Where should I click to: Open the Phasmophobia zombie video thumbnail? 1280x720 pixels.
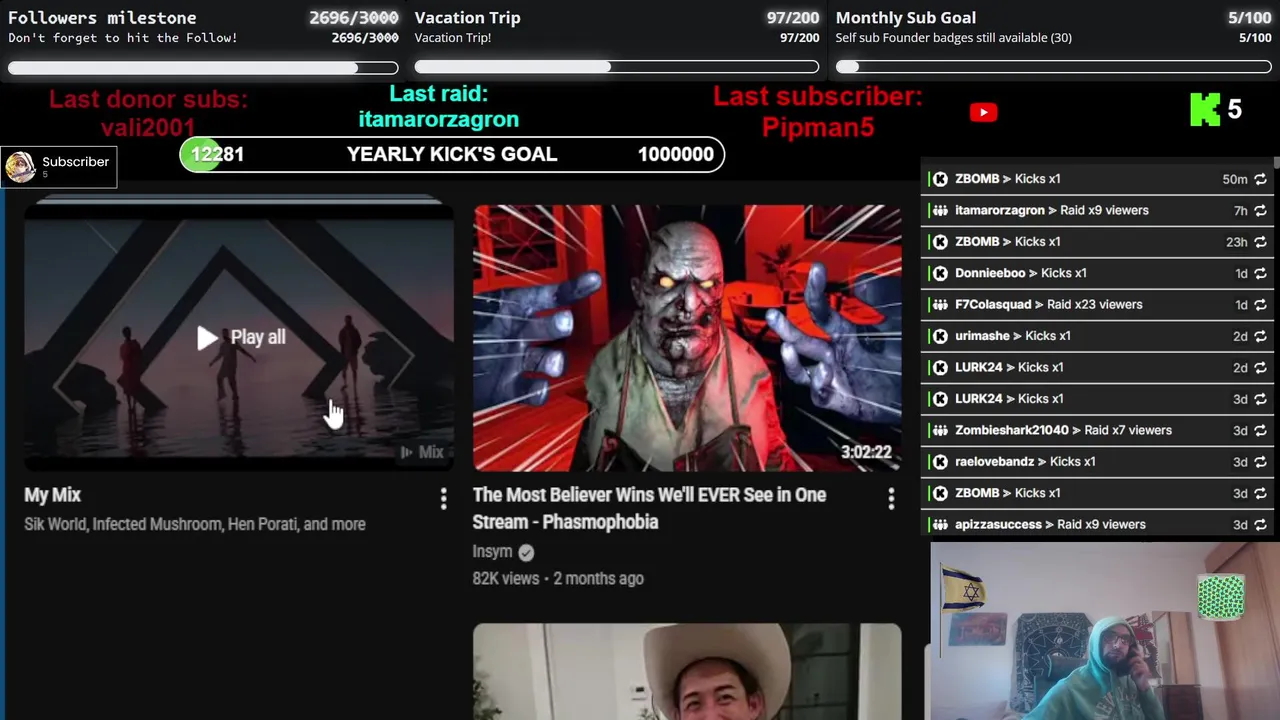687,338
